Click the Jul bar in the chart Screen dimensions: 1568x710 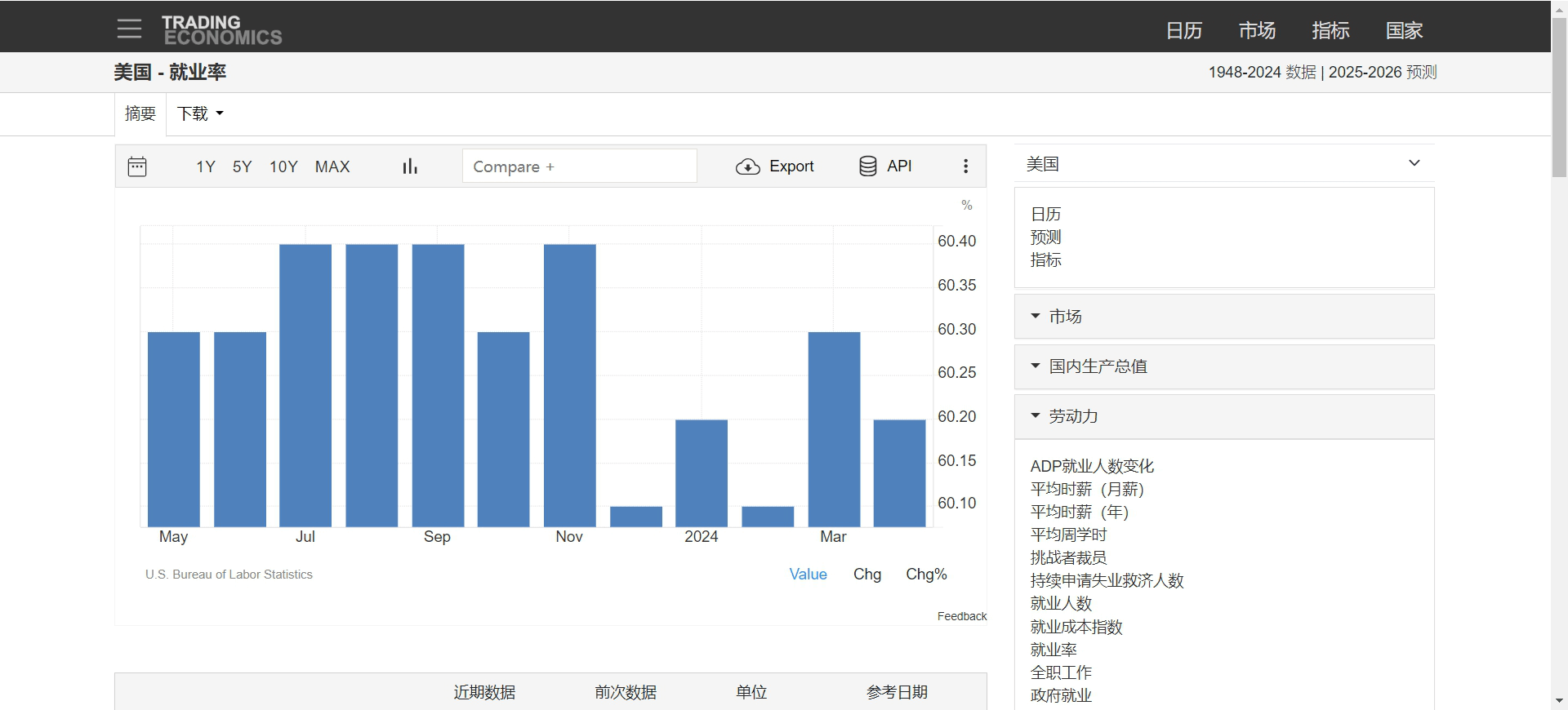[x=305, y=385]
